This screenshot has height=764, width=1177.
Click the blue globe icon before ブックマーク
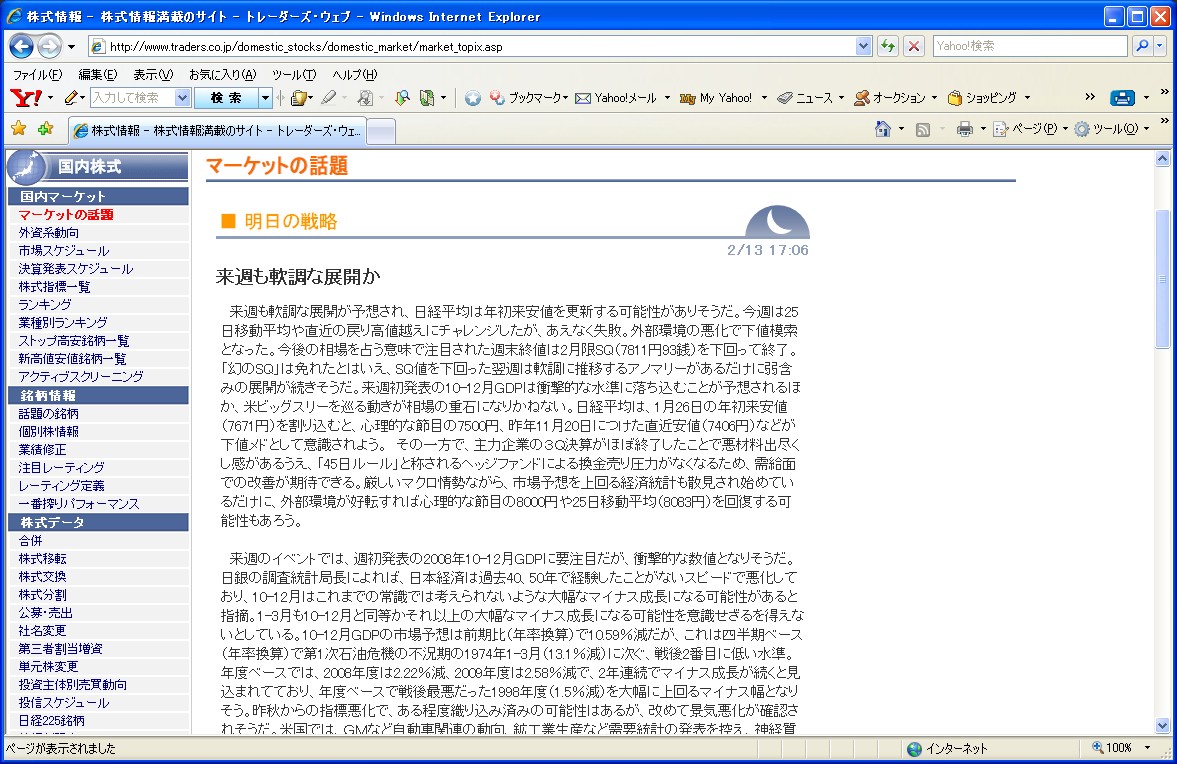point(472,98)
